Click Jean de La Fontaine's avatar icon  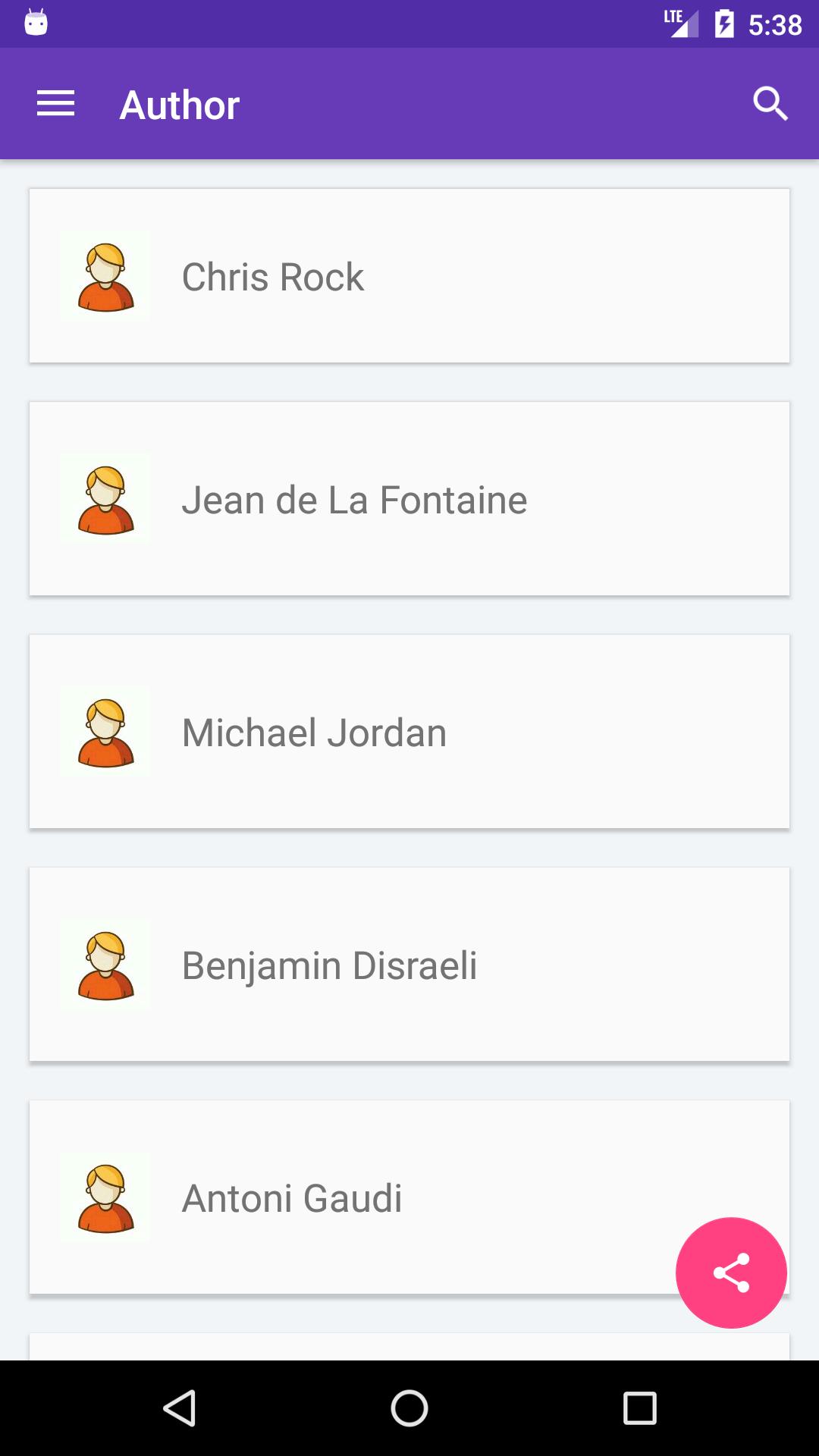pyautogui.click(x=105, y=499)
